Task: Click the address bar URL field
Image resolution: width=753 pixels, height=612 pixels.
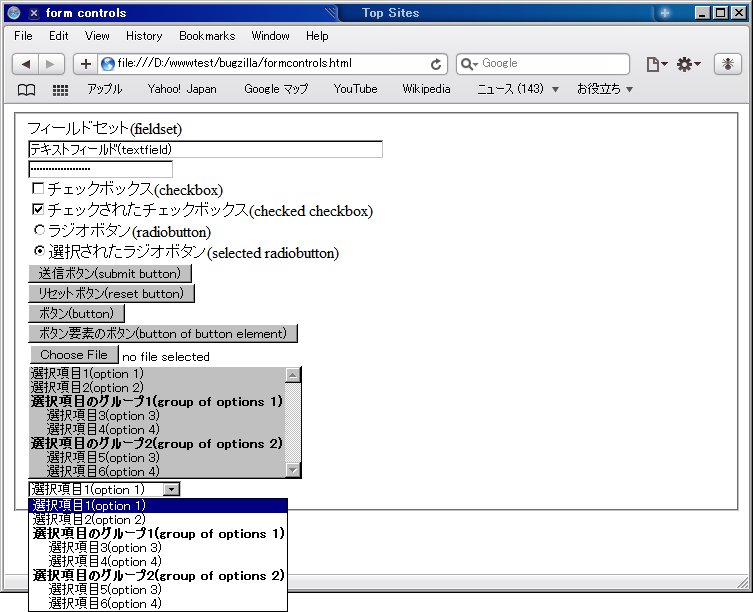Action: [x=271, y=63]
